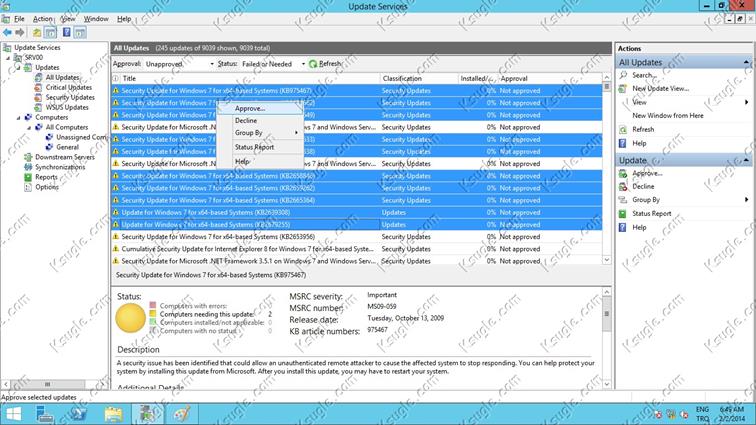Choose Approve in the context menu
The height and width of the screenshot is (425, 756).
tap(260, 109)
